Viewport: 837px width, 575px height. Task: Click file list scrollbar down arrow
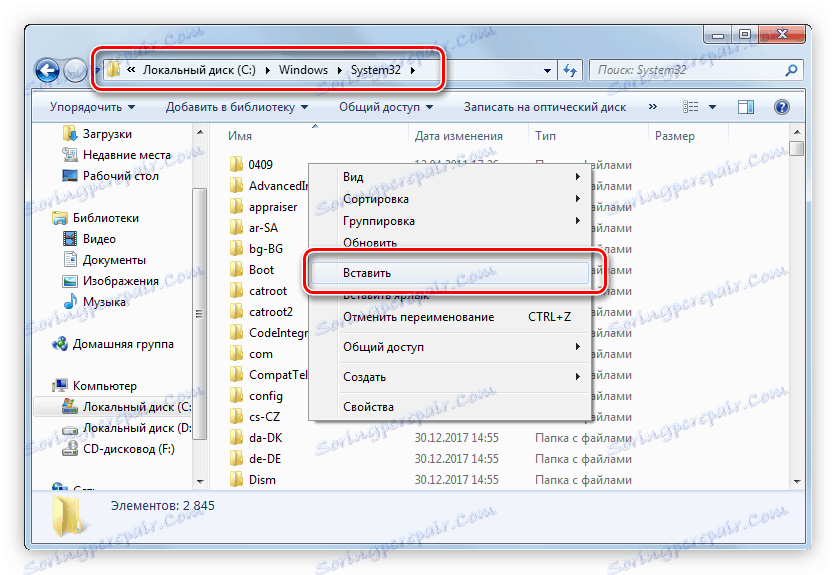(797, 481)
